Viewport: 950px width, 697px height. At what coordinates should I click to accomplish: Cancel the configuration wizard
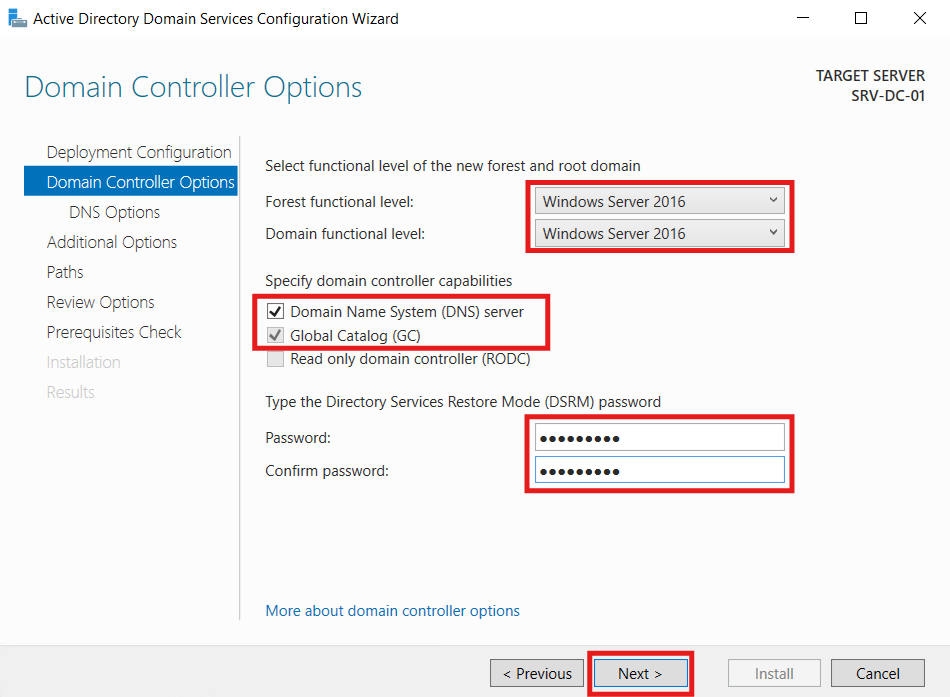[877, 673]
